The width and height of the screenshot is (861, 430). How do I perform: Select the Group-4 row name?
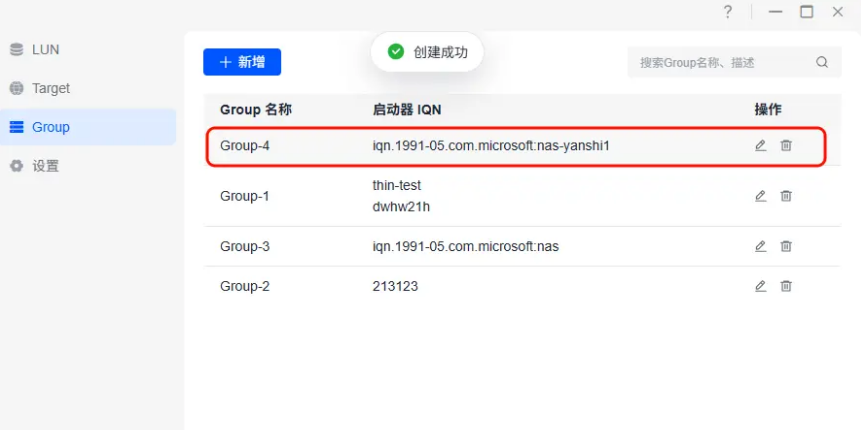(245, 146)
